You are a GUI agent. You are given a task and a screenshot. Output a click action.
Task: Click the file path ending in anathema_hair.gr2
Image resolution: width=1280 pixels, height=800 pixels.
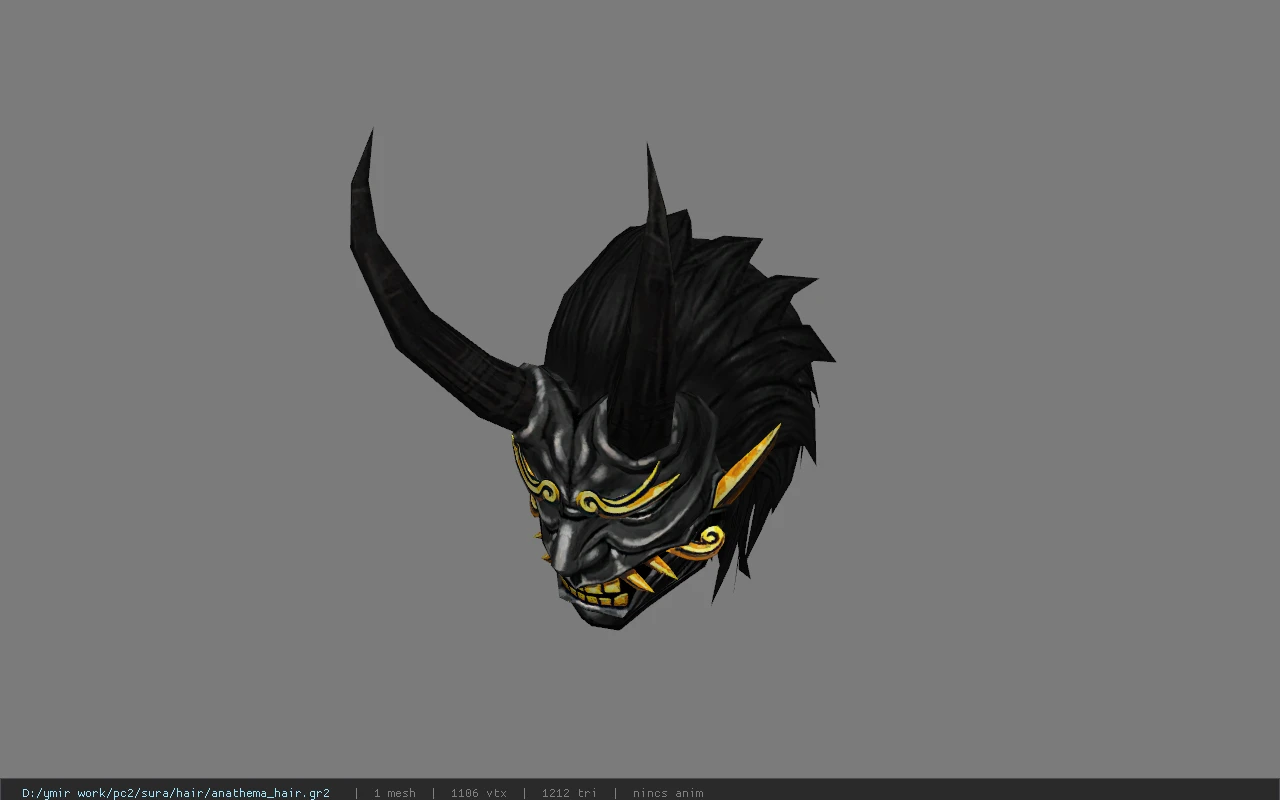click(x=176, y=793)
